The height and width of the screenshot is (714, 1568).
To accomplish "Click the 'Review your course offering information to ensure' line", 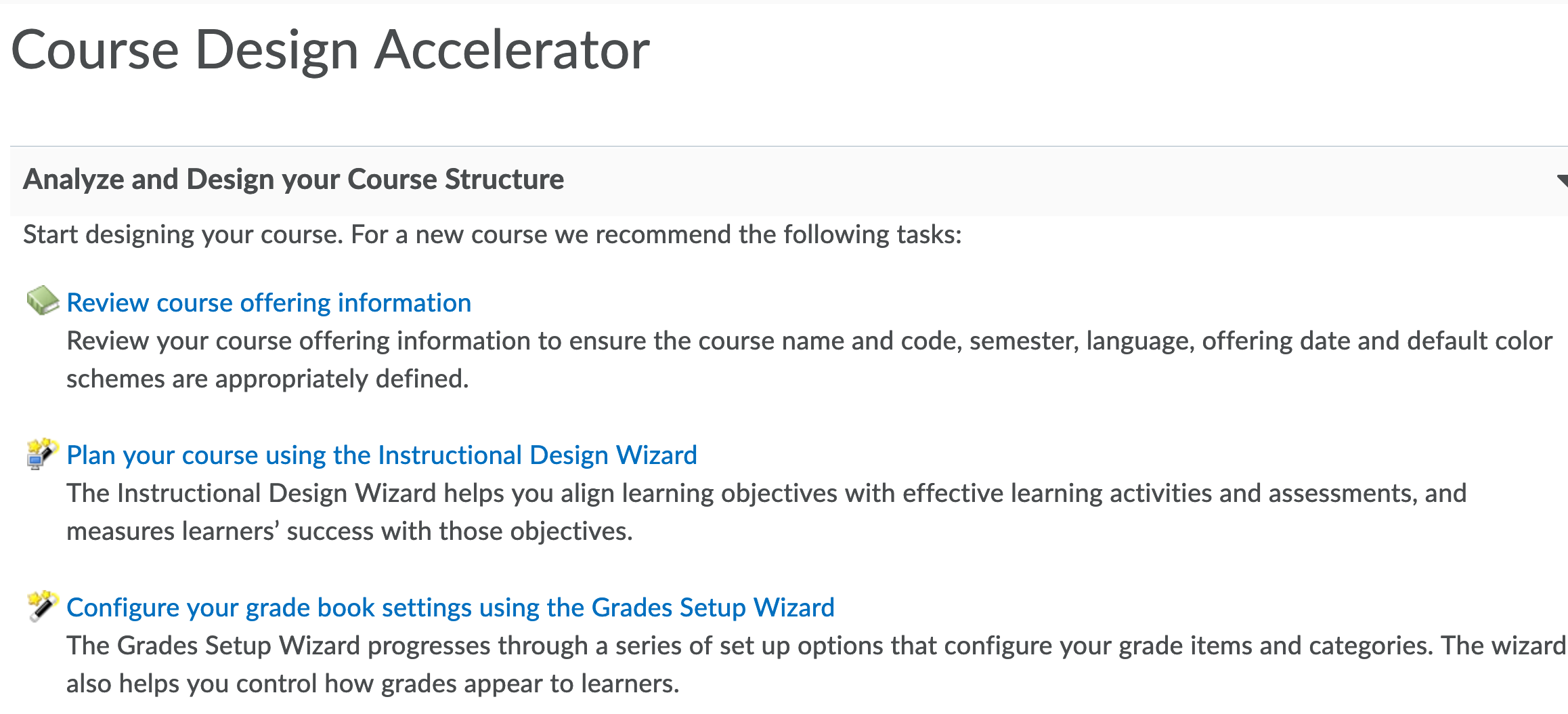I will (809, 341).
